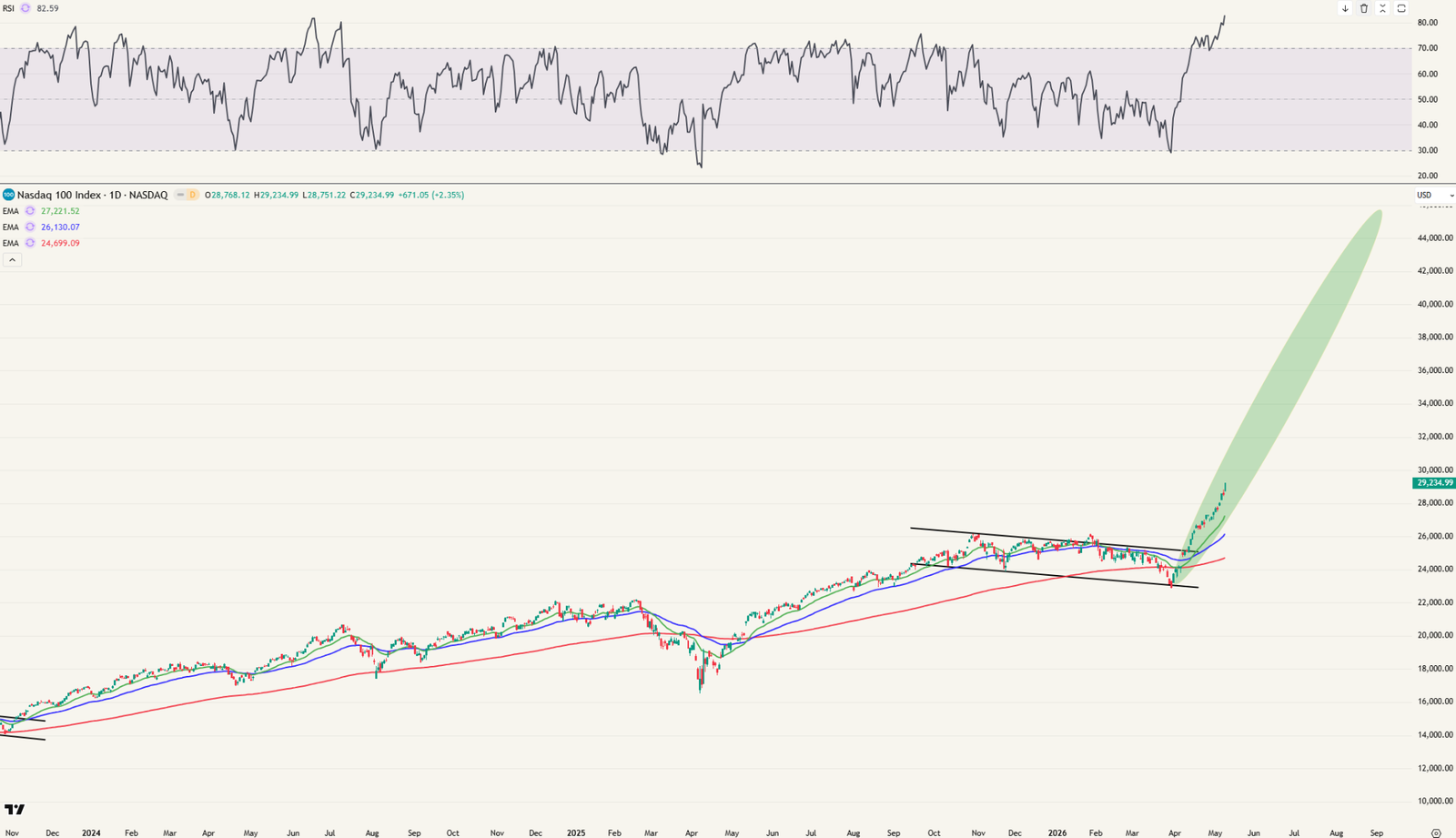Click the open value O28,768.12

[227, 195]
